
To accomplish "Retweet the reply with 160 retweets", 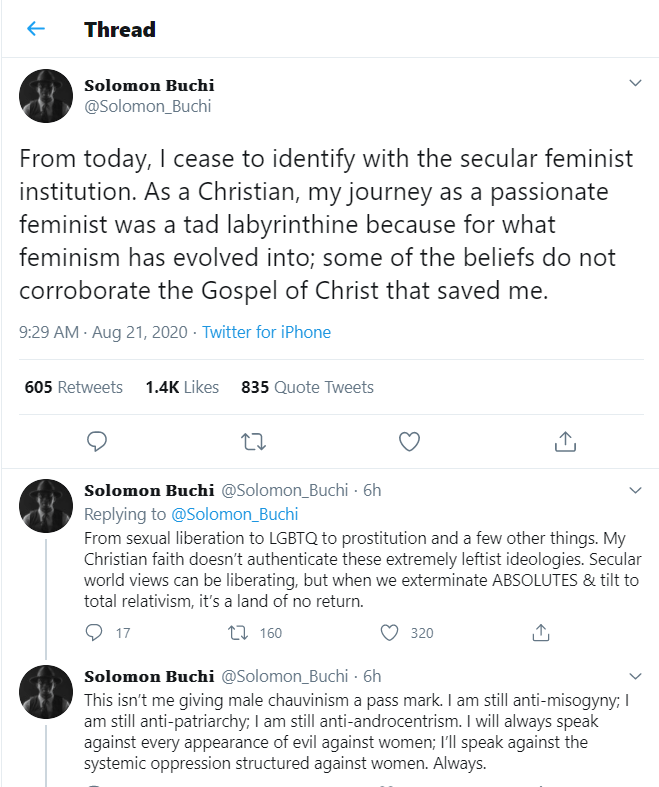I will 239,632.
